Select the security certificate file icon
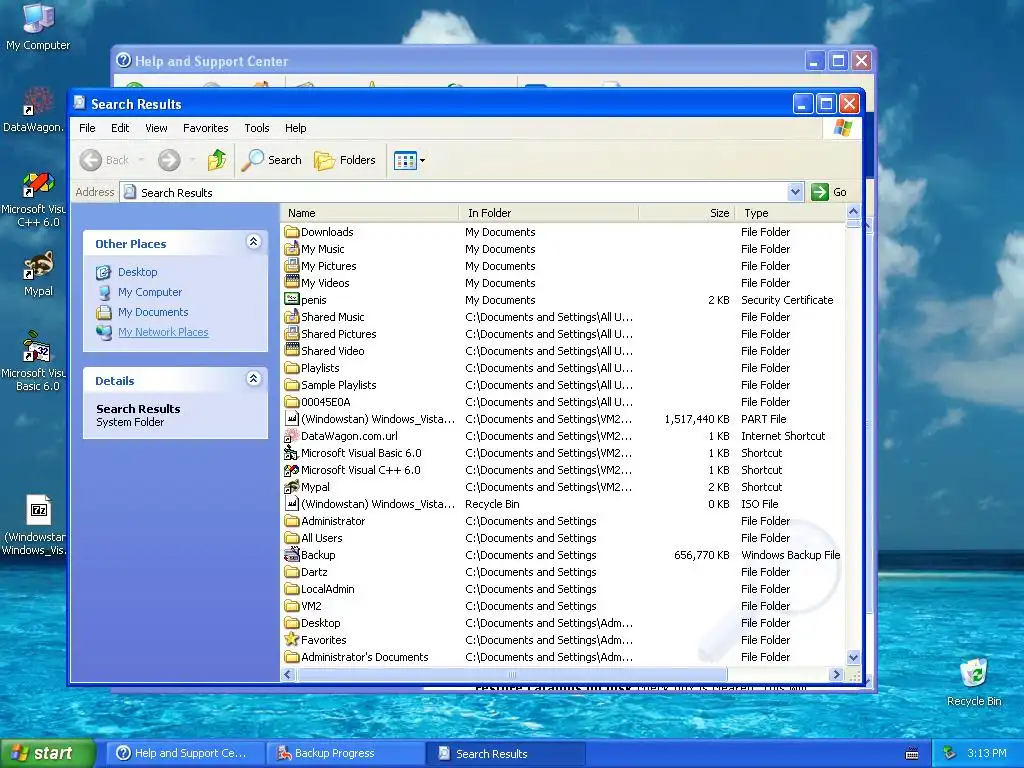 pos(291,300)
